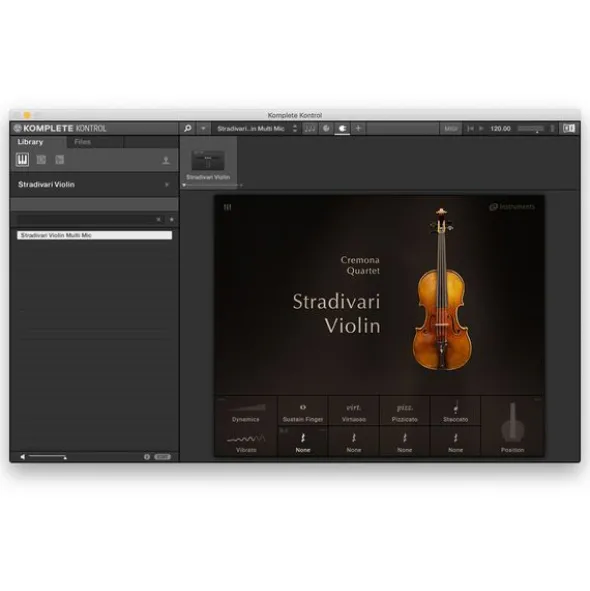Select the Instruments keyboard icon in browser
Image resolution: width=590 pixels, height=591 pixels.
click(22, 160)
